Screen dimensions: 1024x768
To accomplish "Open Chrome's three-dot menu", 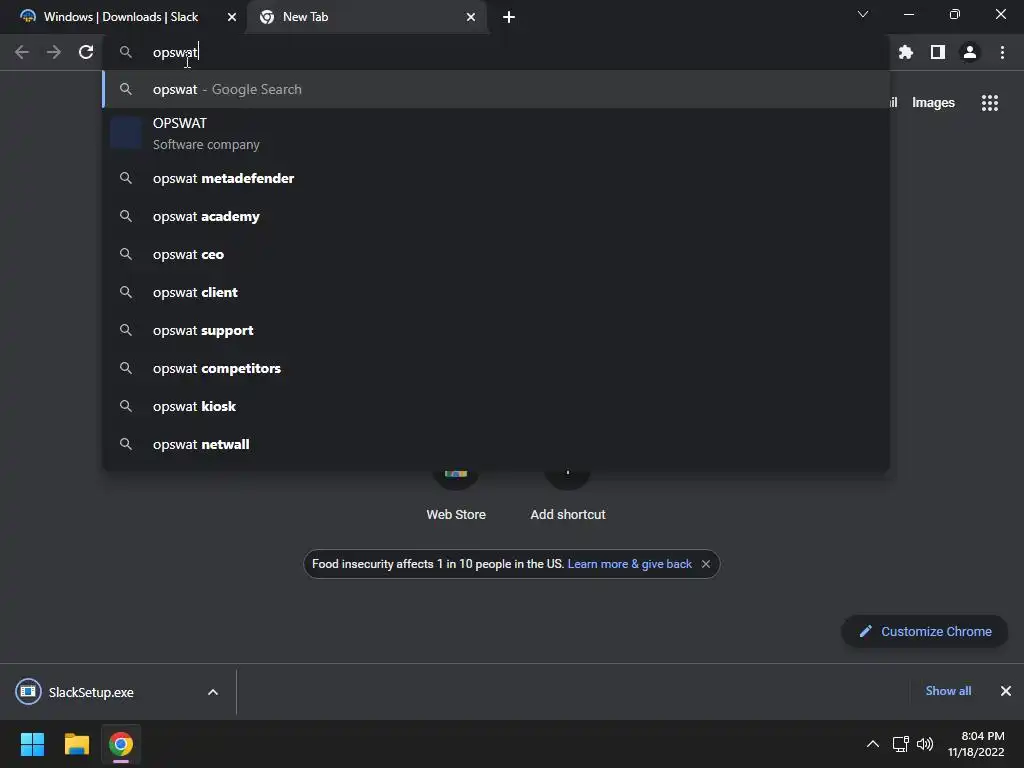I will point(1002,52).
